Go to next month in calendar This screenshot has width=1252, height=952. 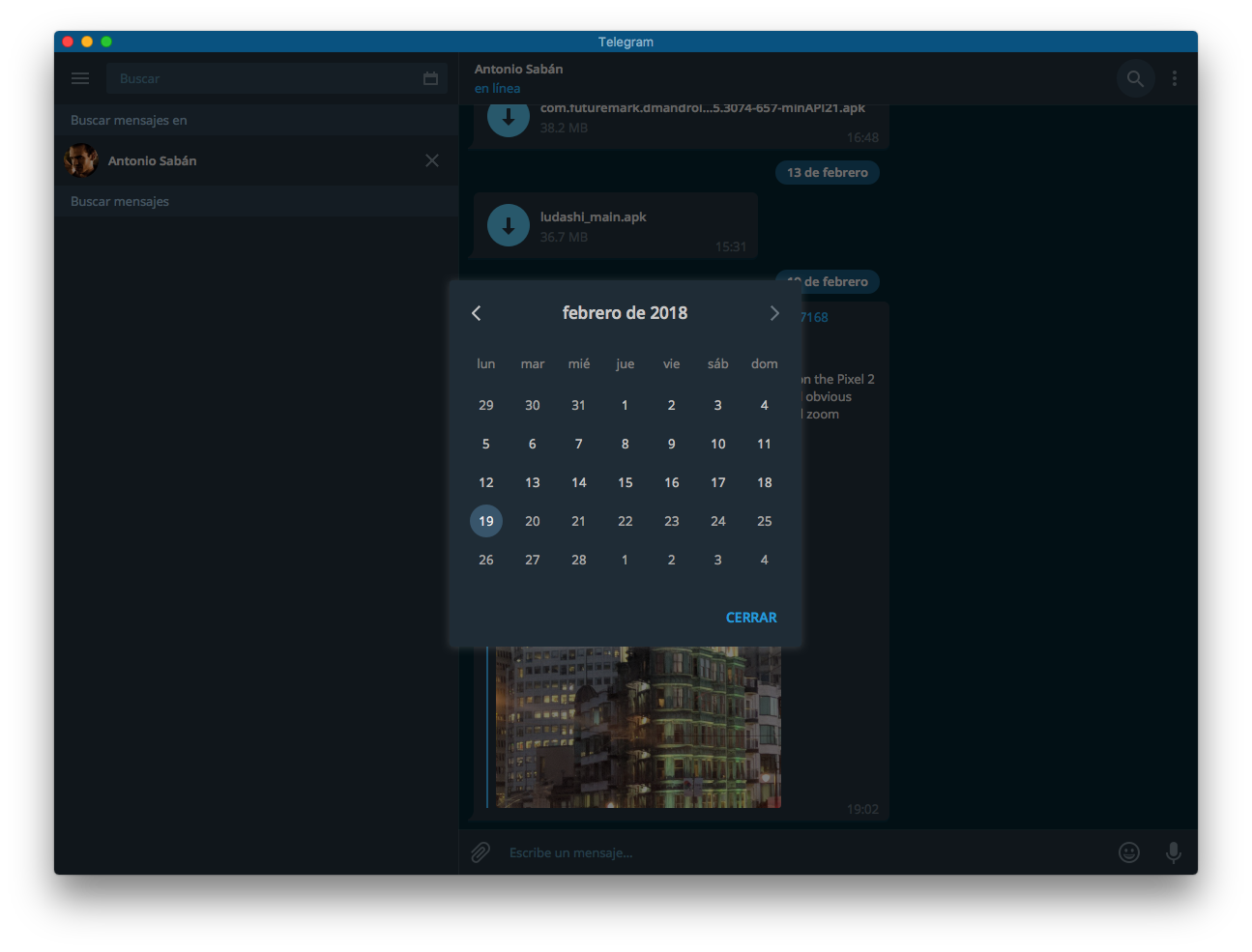pos(773,313)
